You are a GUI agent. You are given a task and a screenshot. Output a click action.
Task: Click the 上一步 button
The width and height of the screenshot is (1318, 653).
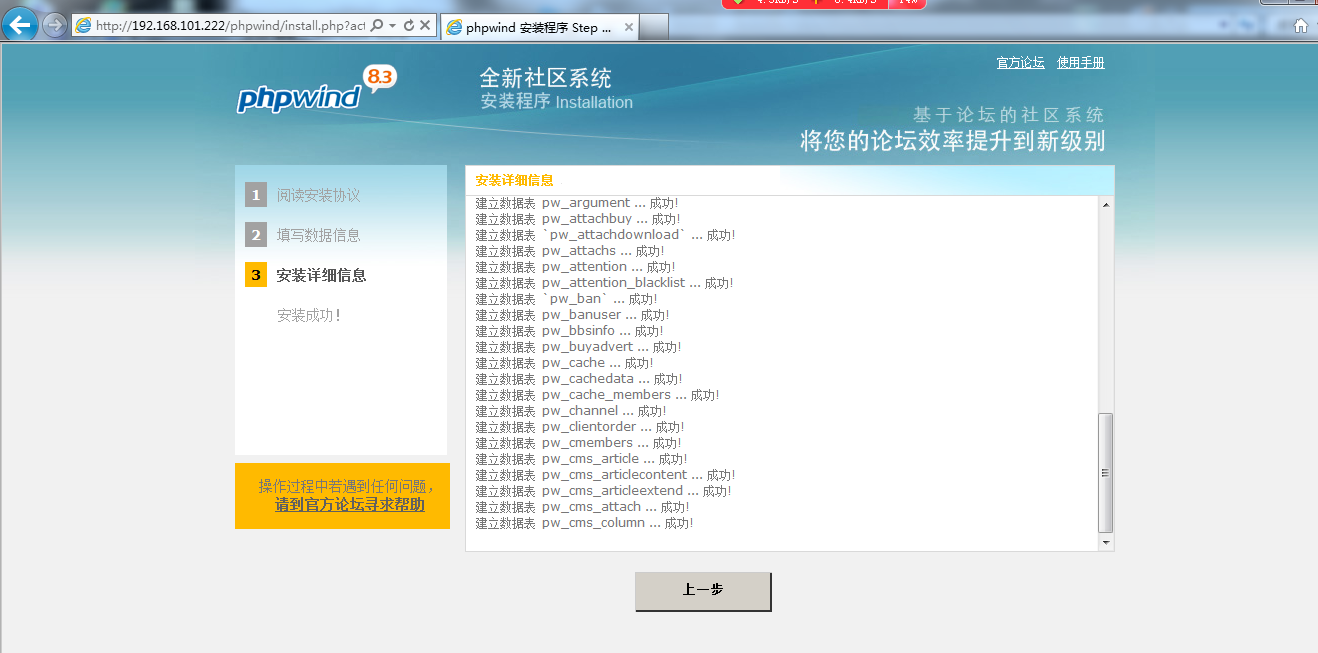tap(703, 591)
